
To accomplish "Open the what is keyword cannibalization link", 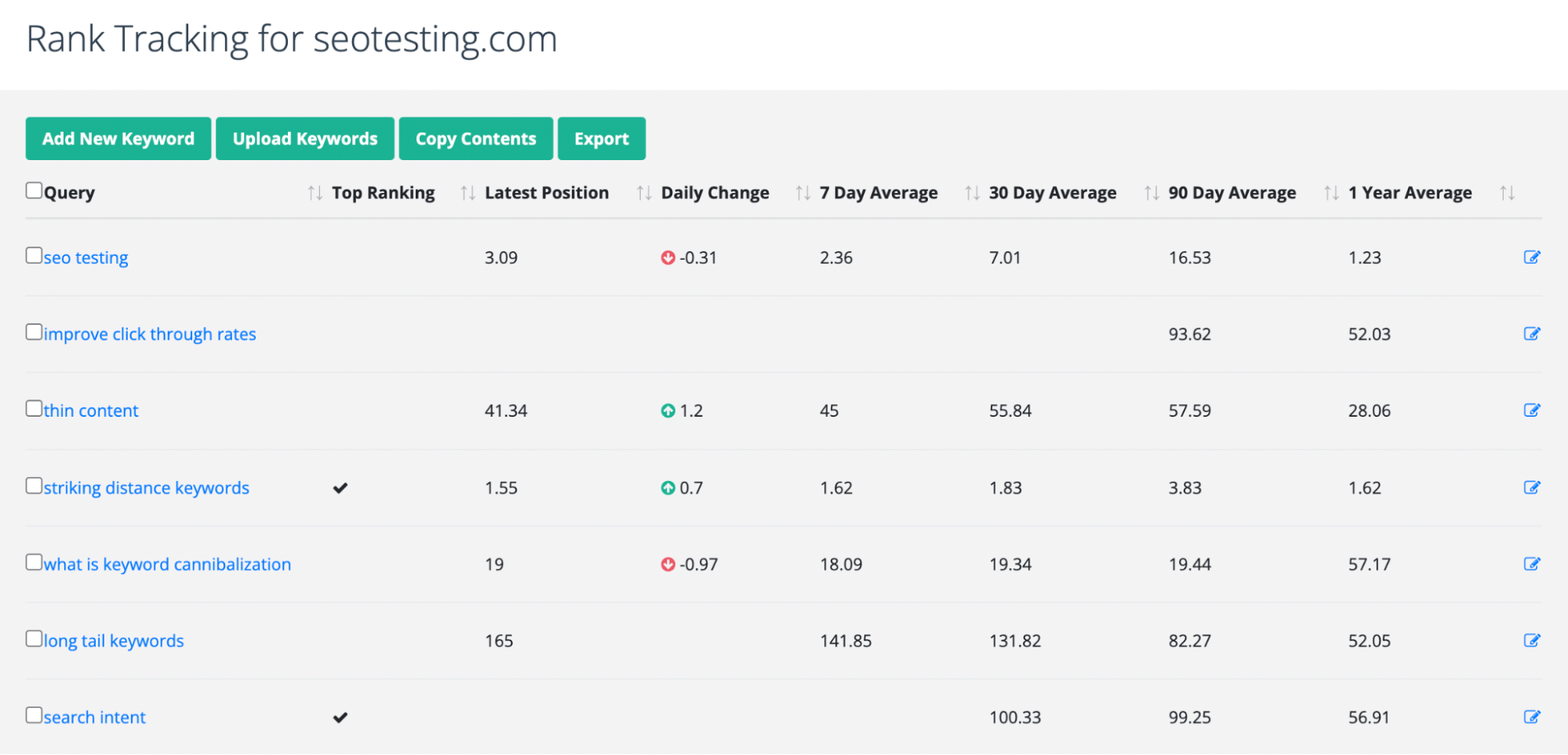I will click(167, 564).
